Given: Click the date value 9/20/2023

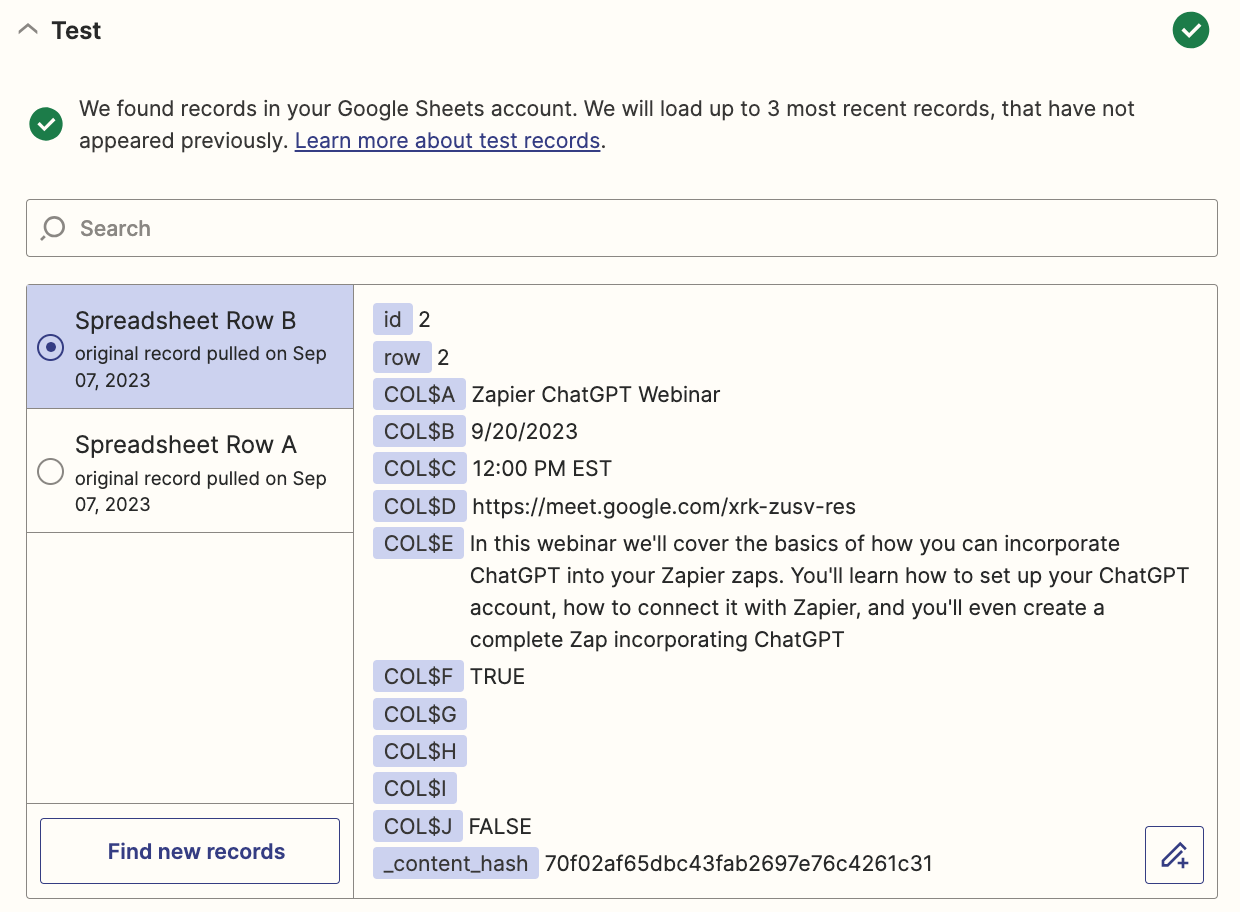Looking at the screenshot, I should click(525, 431).
